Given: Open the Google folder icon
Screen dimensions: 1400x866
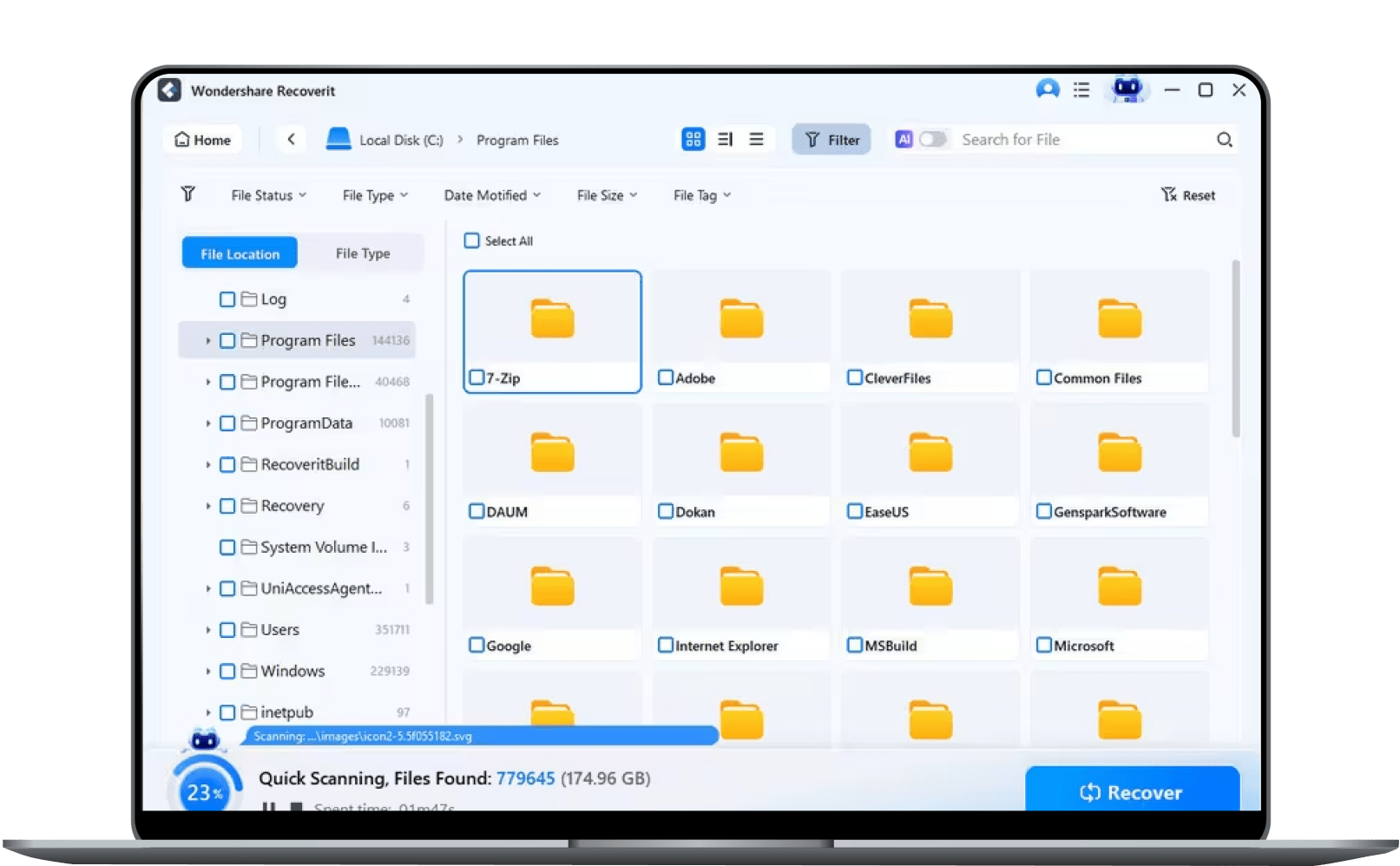Looking at the screenshot, I should (553, 587).
